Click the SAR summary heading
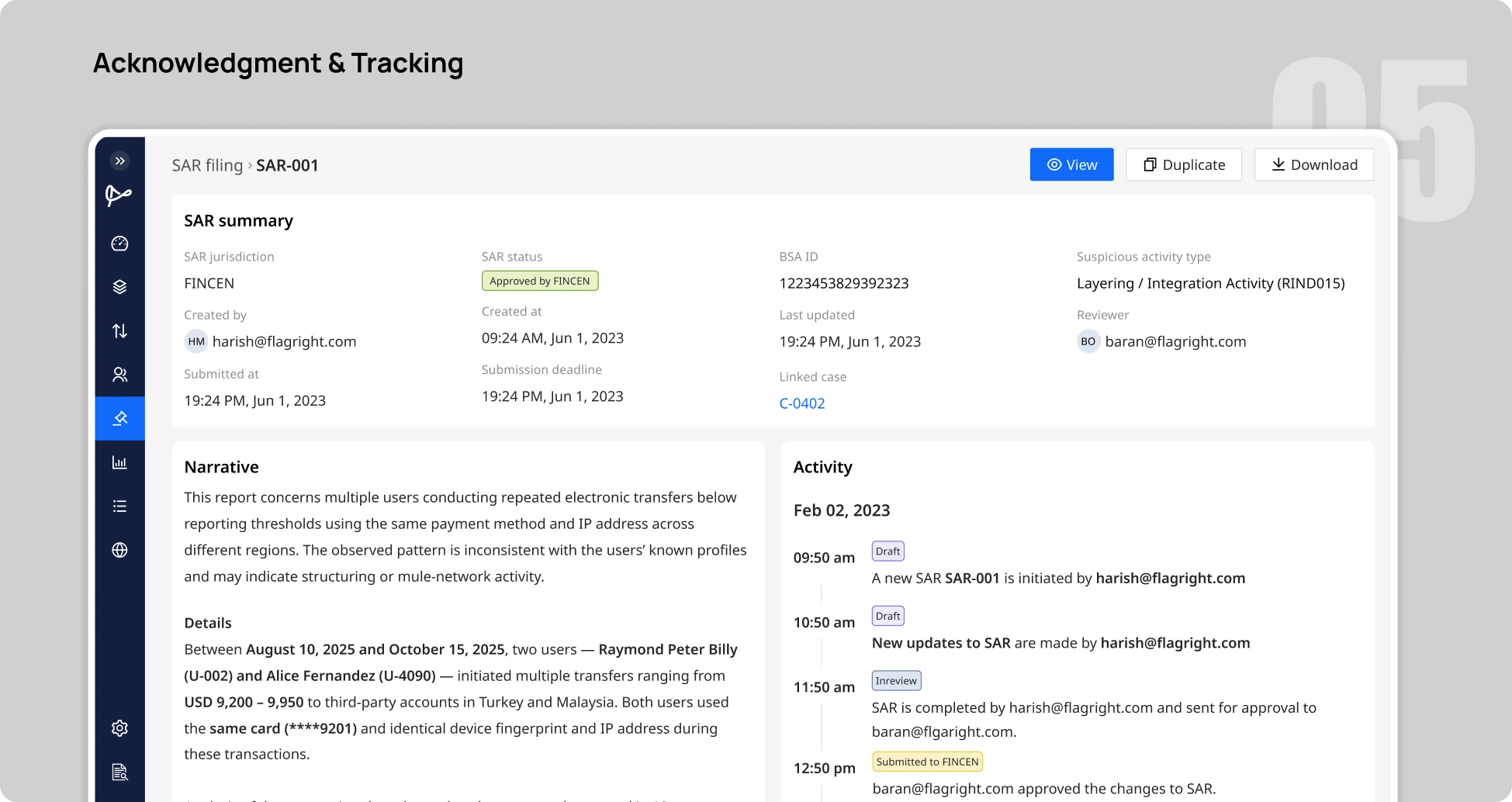Viewport: 1512px width, 802px height. pyautogui.click(x=239, y=221)
